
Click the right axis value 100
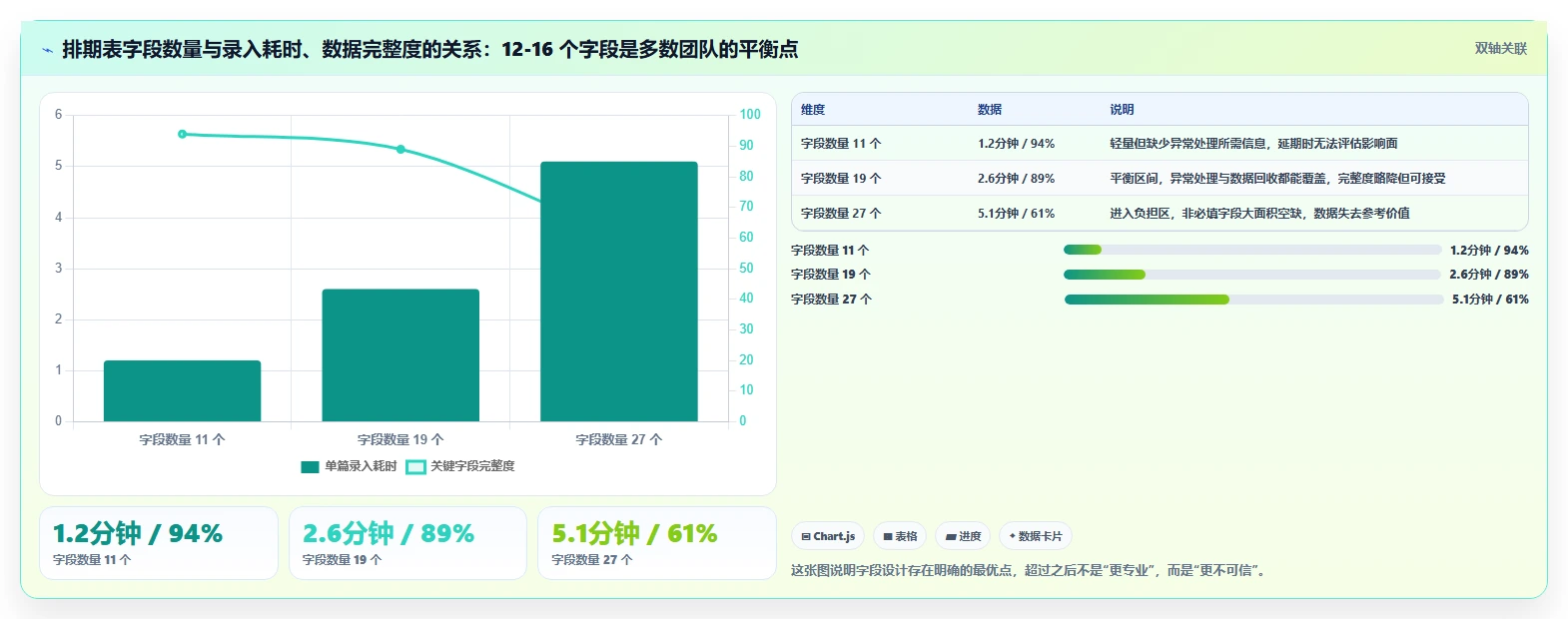(750, 115)
